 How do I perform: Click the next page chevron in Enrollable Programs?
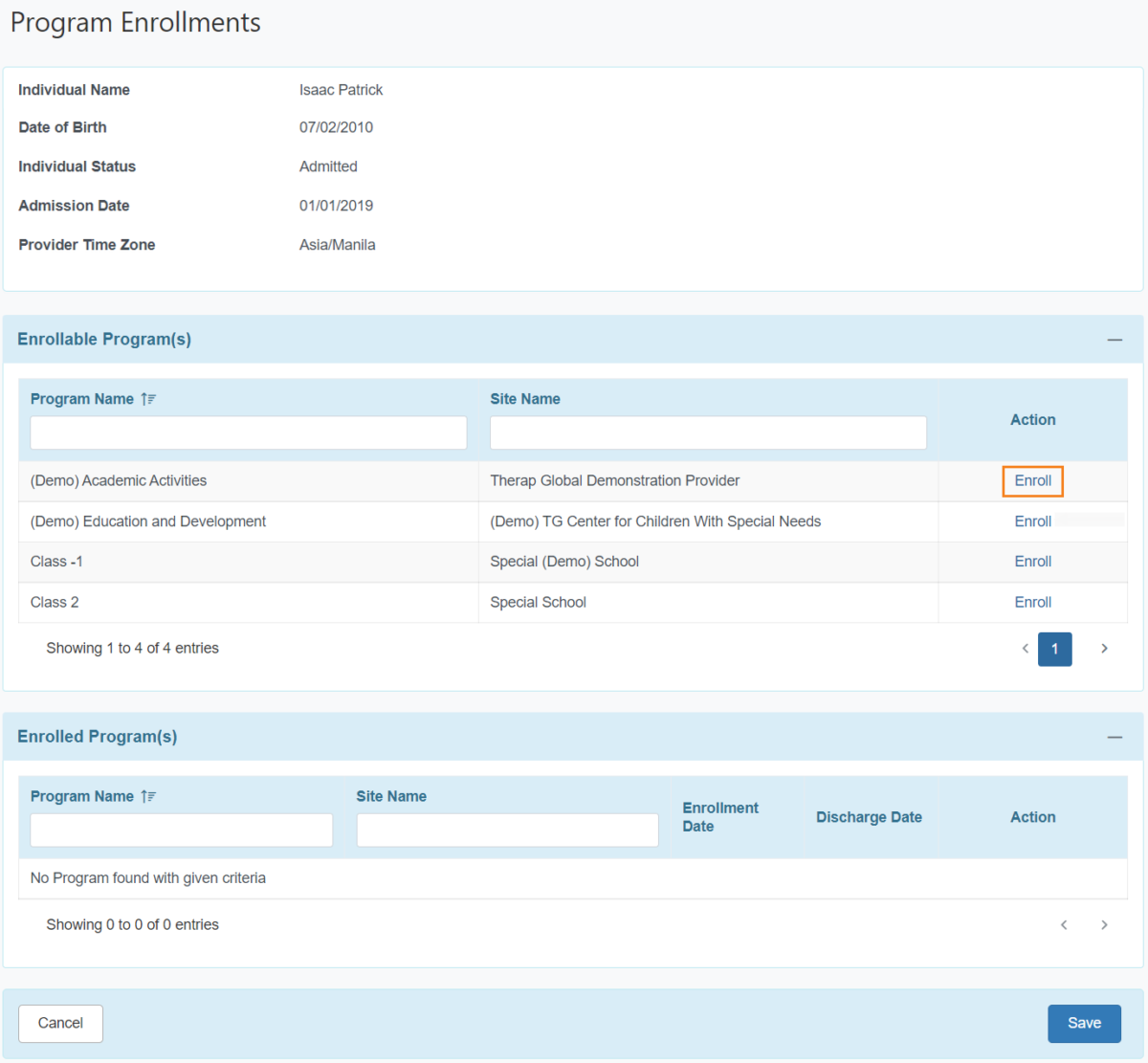point(1105,649)
